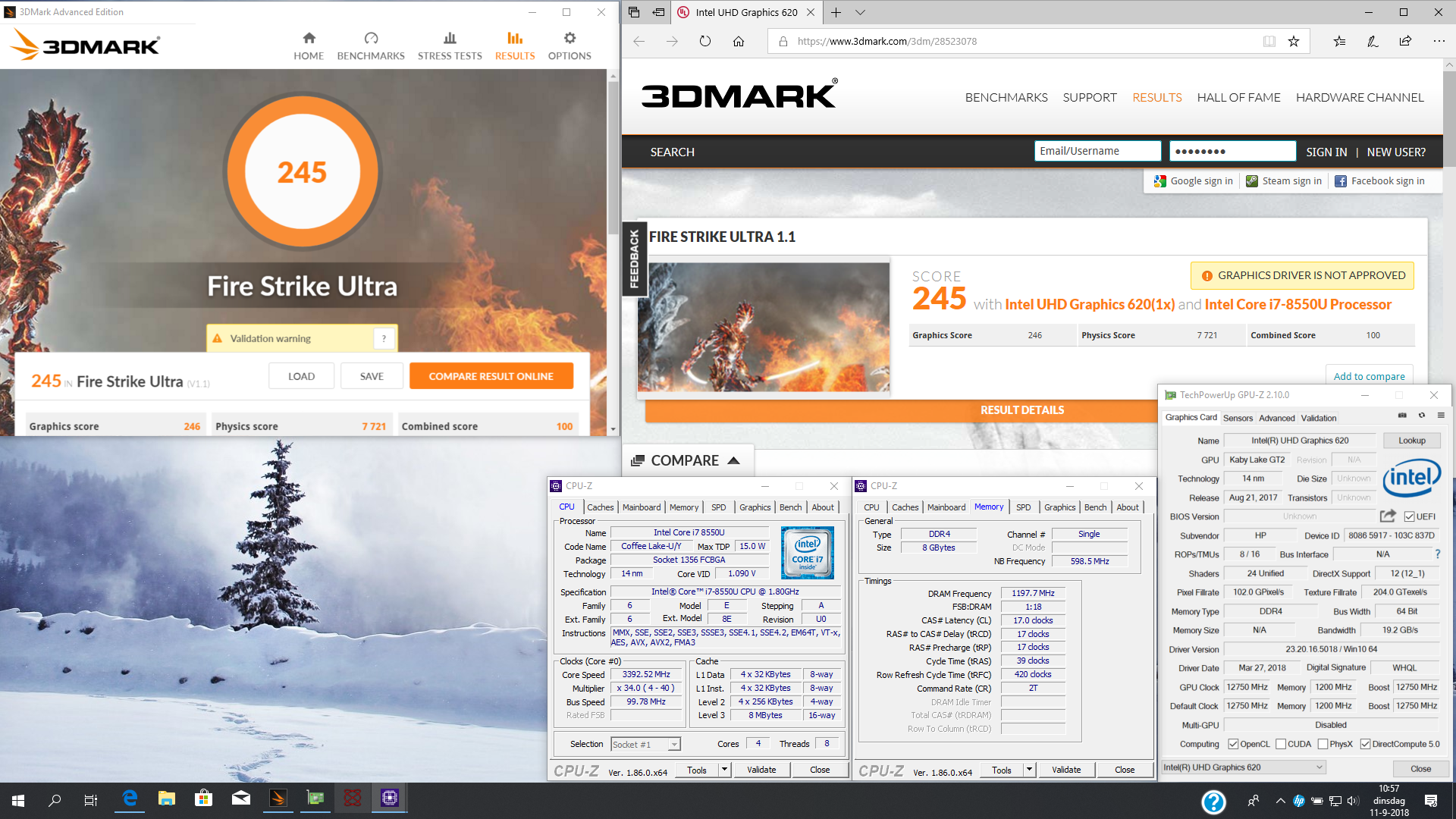Viewport: 1456px width, 819px height.
Task: Click the Lookup button in GPU-Z
Action: pos(1411,441)
